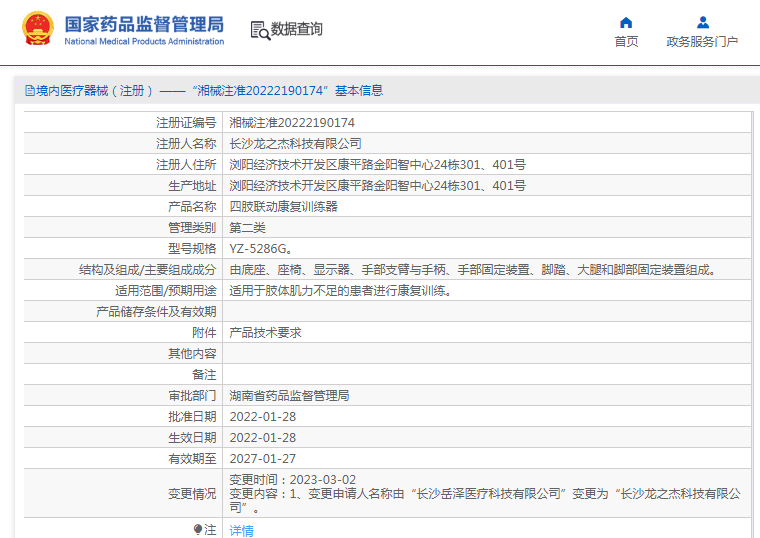
Task: Click the 变更情况 row label
Action: [x=192, y=493]
